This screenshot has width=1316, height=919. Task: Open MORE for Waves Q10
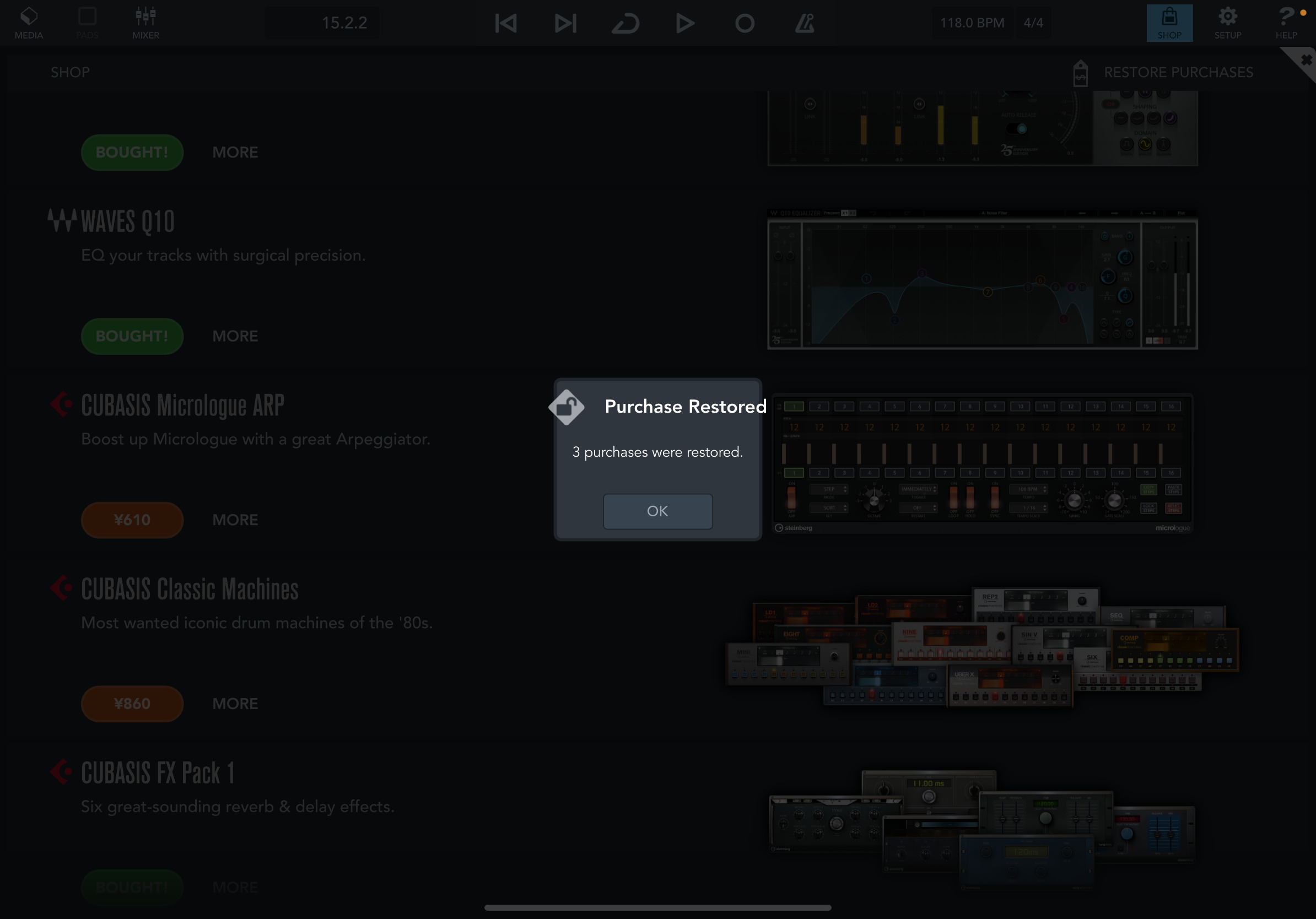pyautogui.click(x=235, y=336)
